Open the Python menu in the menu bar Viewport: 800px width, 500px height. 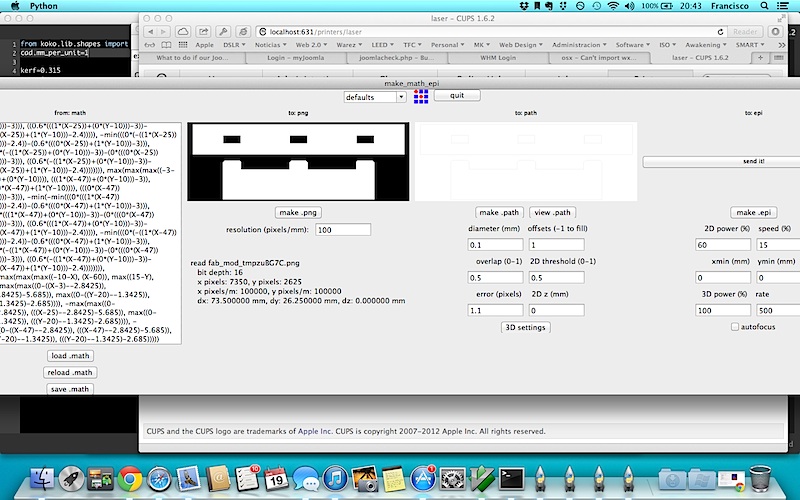pos(43,6)
